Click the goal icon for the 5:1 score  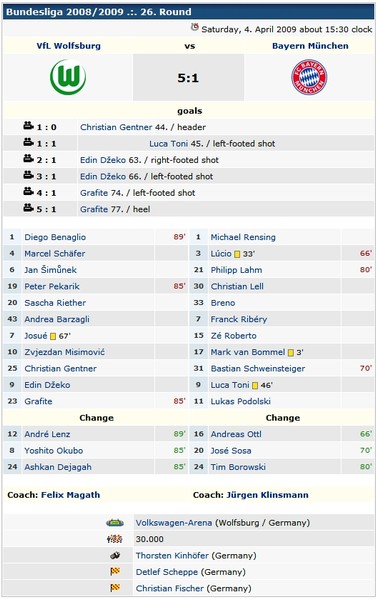tap(29, 207)
